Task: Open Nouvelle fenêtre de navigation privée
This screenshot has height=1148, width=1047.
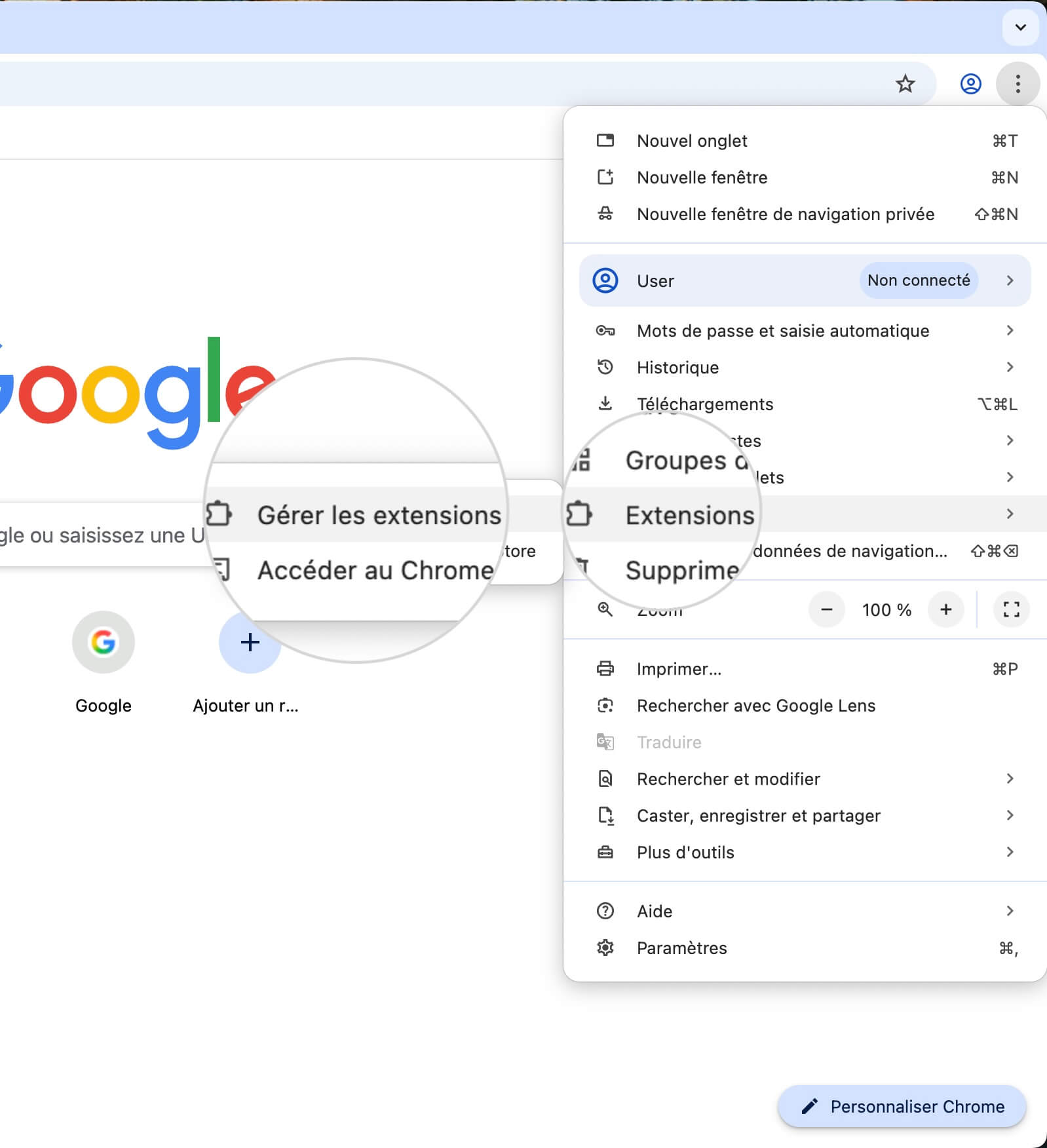Action: coord(805,214)
